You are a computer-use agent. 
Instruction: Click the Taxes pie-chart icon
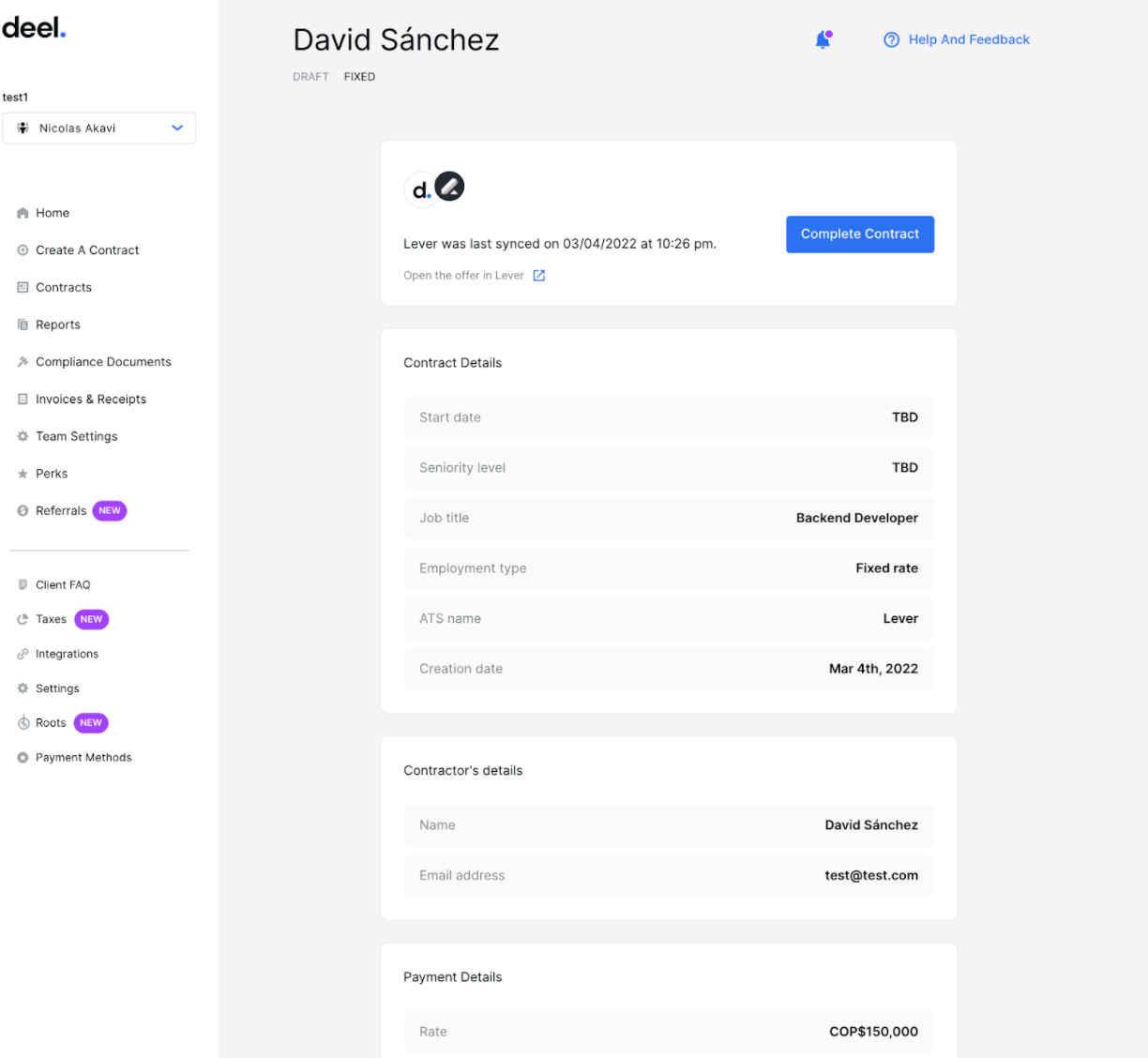coord(23,619)
